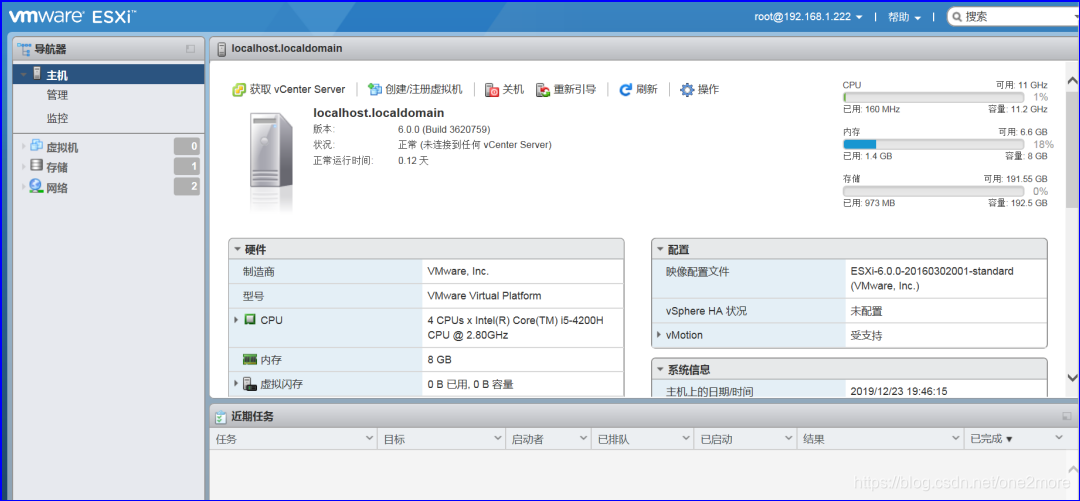
Task: Click 重新引导 reboot button
Action: tap(566, 90)
